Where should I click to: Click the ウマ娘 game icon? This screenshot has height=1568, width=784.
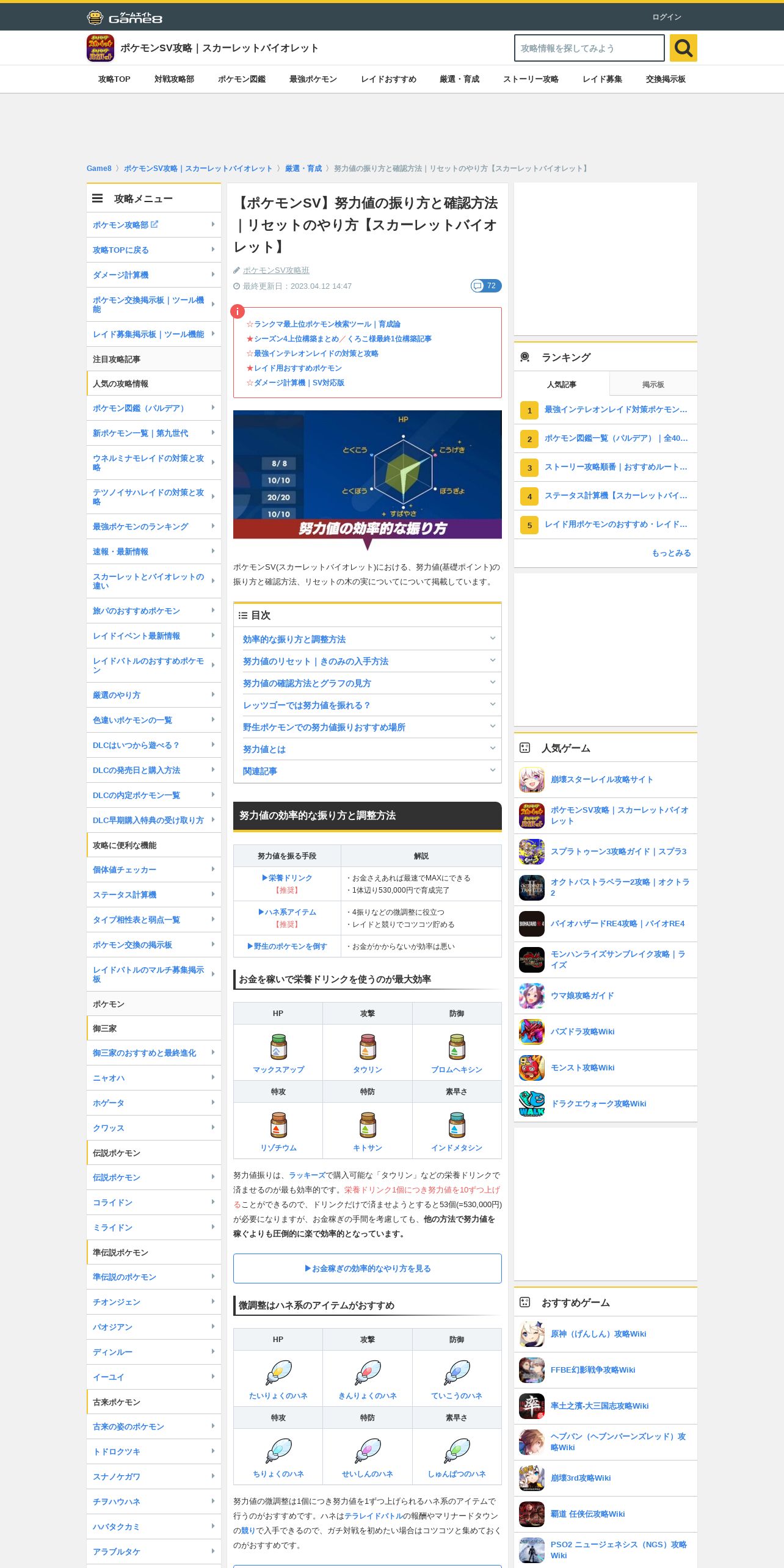tap(531, 996)
